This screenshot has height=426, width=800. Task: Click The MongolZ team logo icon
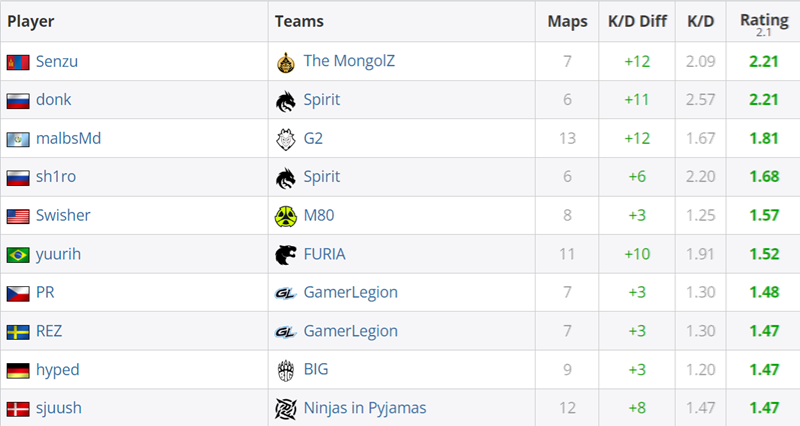(286, 62)
